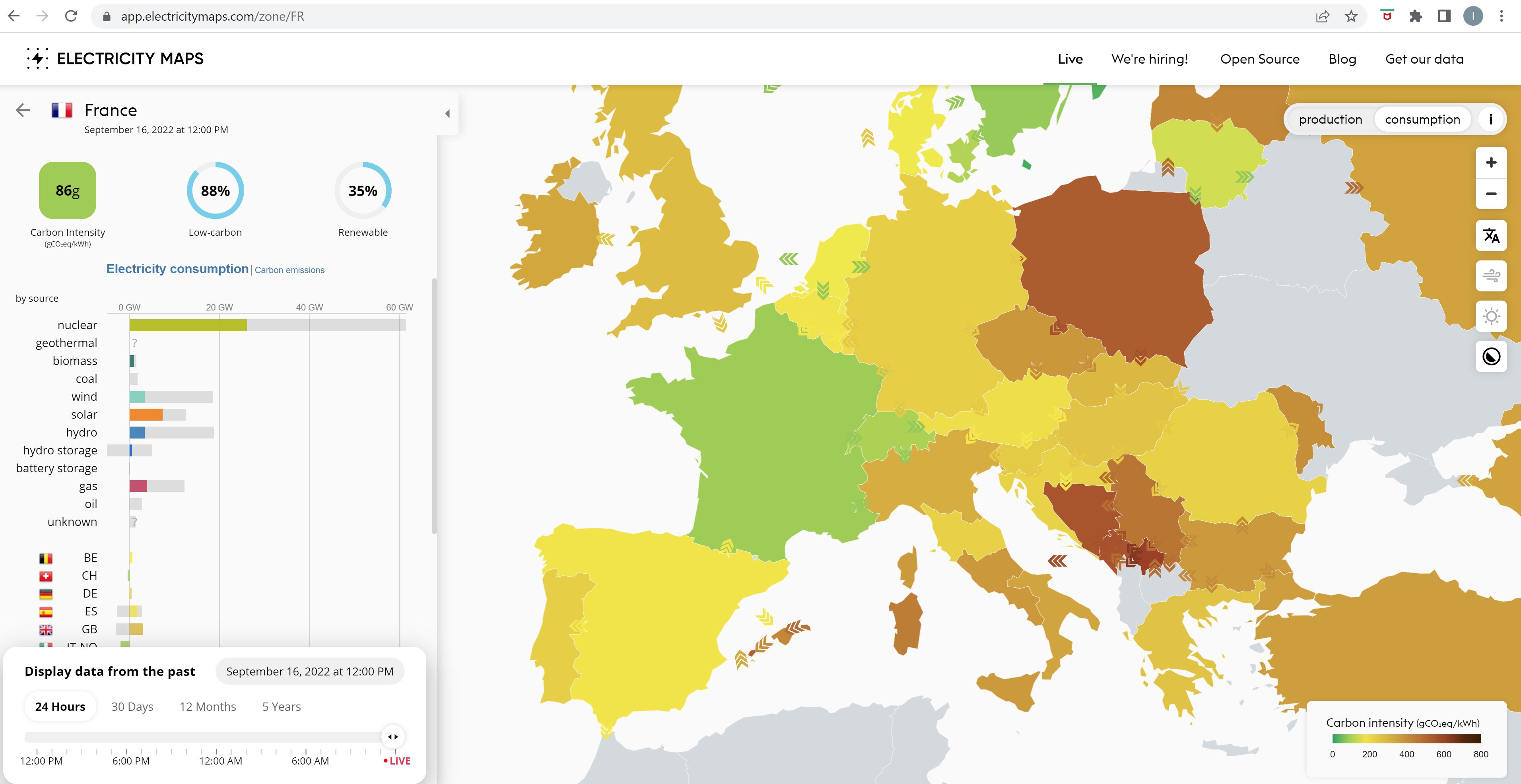Switch map to consumption mode

click(x=1422, y=119)
